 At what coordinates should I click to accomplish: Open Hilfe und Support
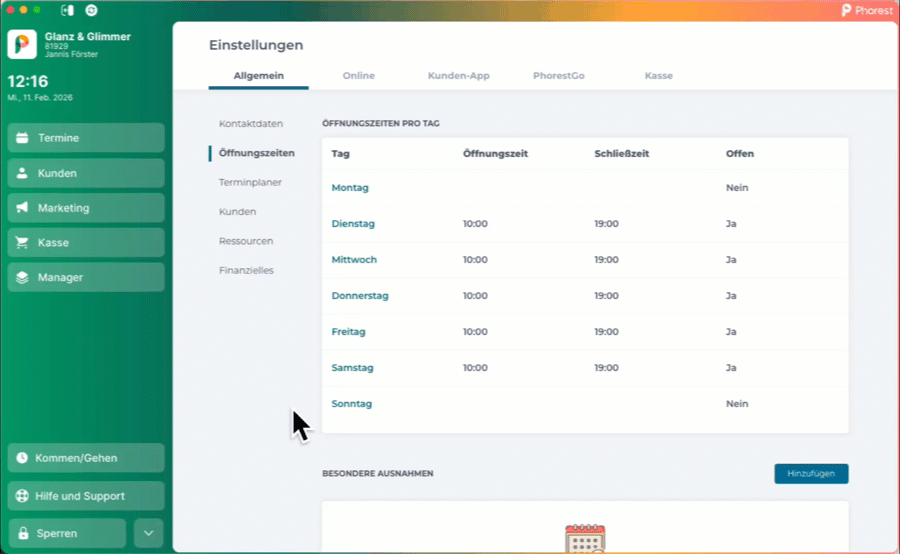86,496
